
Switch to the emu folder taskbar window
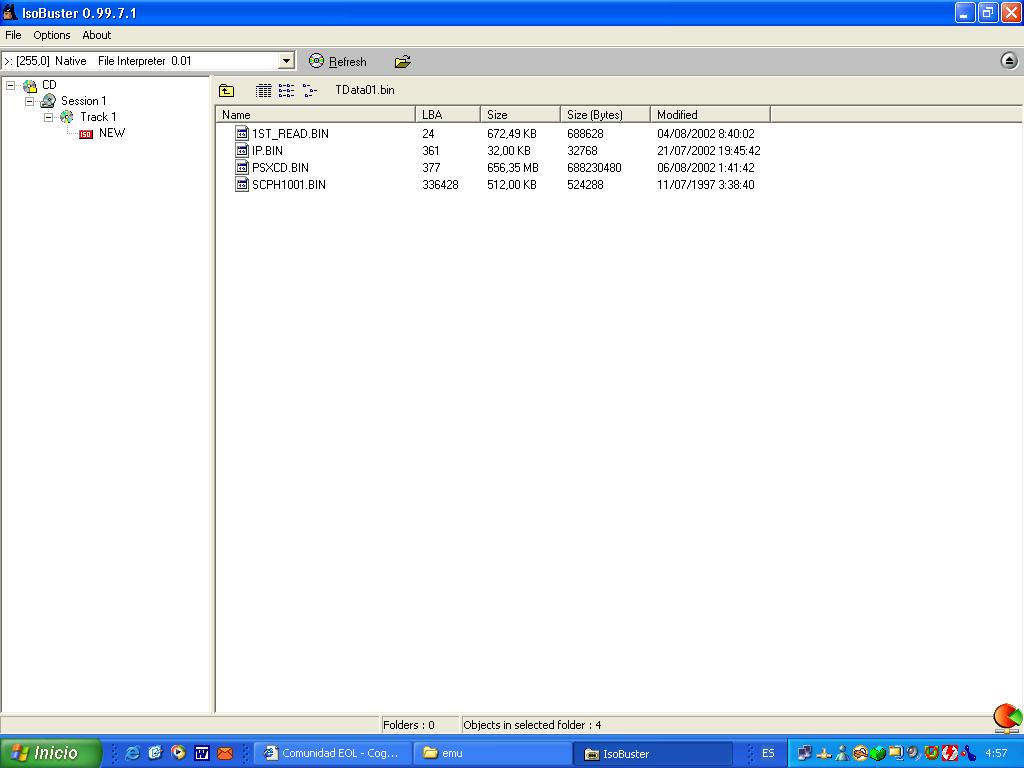pyautogui.click(x=490, y=753)
